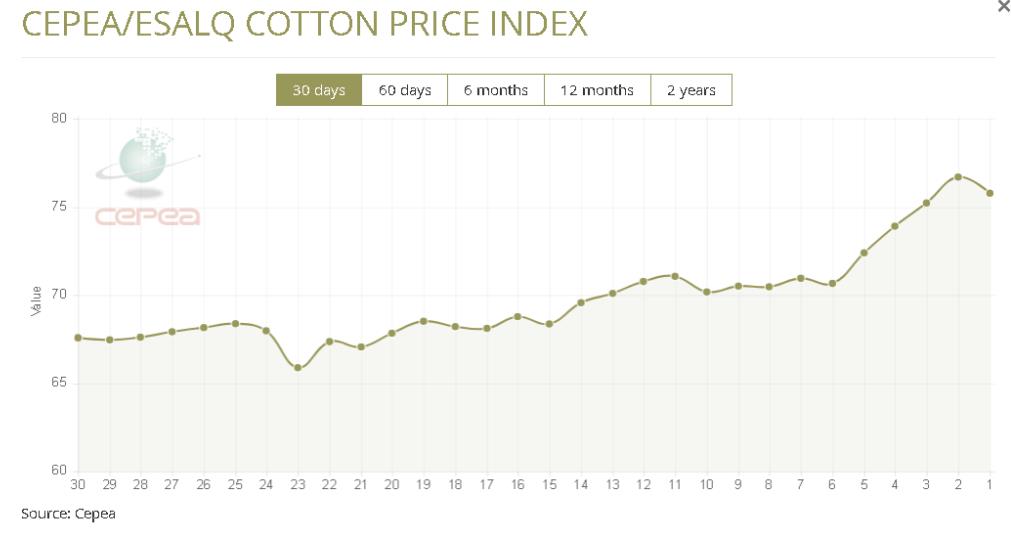Click the data point for day 23
The height and width of the screenshot is (536, 1011).
pos(298,368)
